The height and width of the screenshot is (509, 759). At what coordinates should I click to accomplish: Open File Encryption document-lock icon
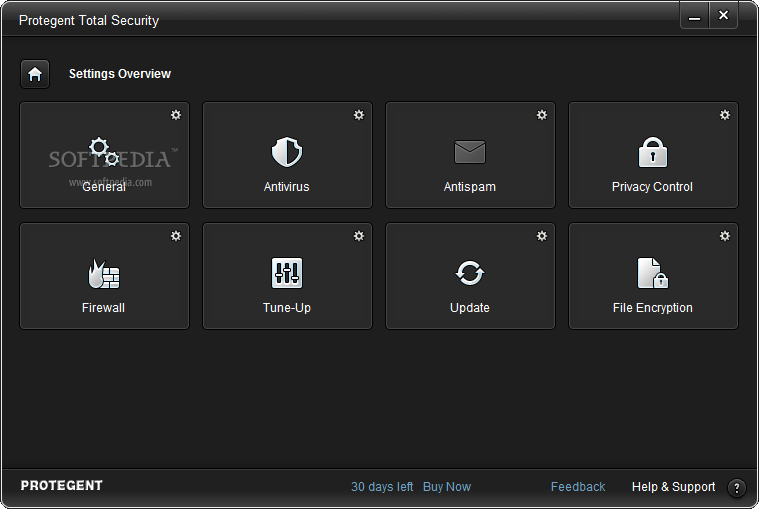pyautogui.click(x=653, y=273)
